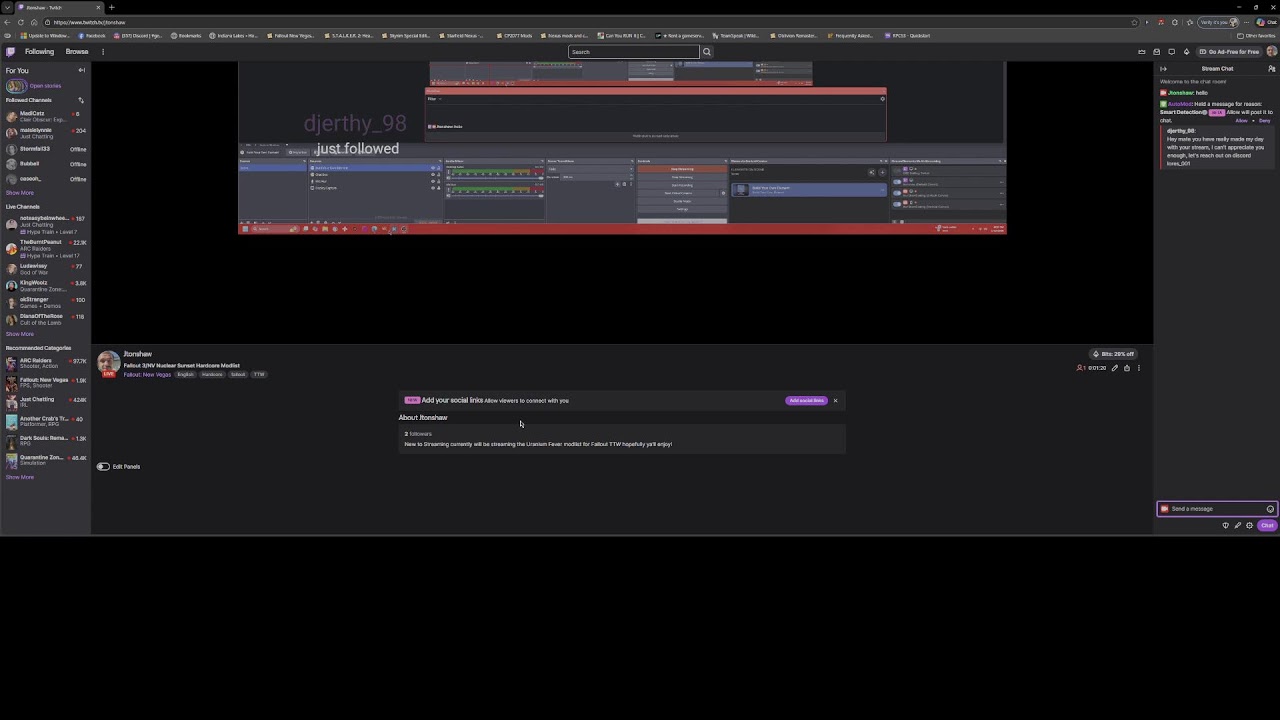Open stream options three-dot menu
Screen dimensions: 1280x720
tap(1138, 368)
